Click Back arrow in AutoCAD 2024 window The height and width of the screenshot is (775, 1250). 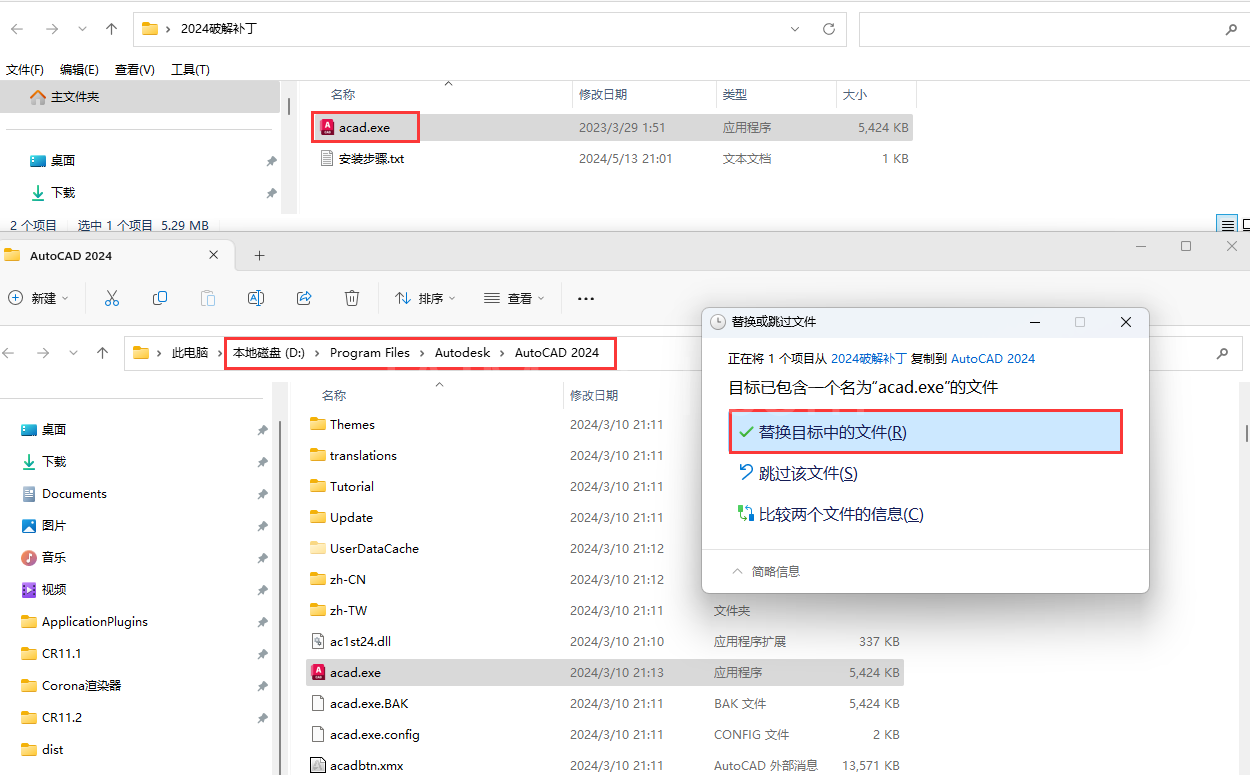[9, 353]
